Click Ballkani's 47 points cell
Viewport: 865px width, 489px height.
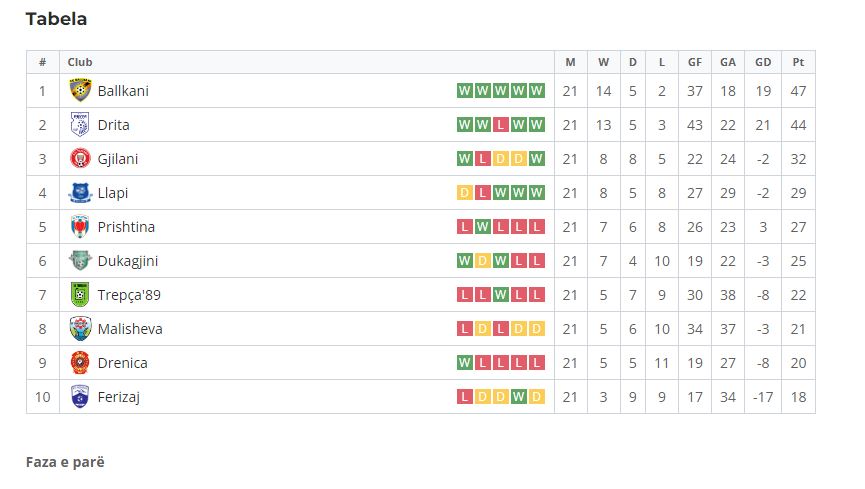point(798,91)
